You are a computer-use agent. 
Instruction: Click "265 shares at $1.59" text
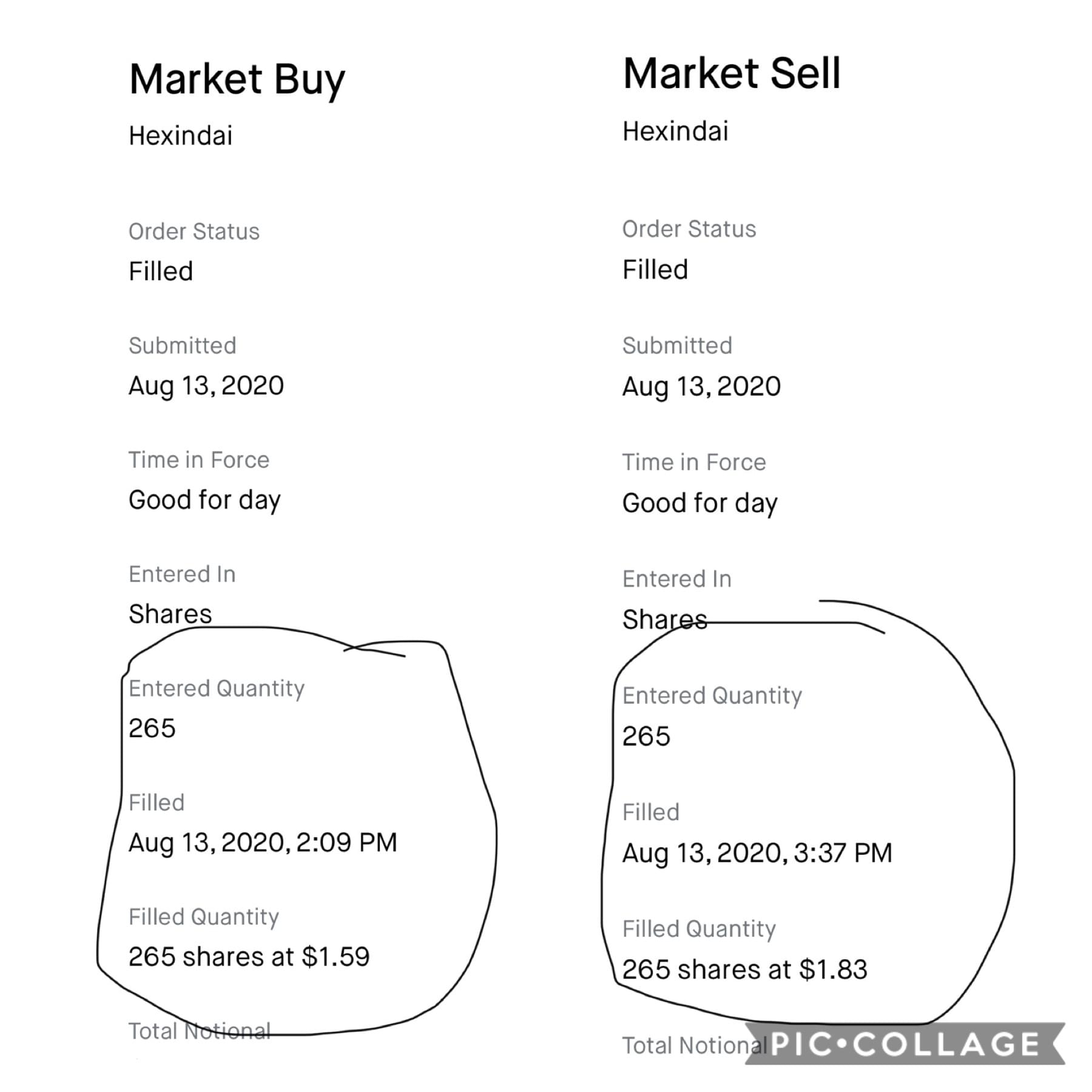coord(249,957)
